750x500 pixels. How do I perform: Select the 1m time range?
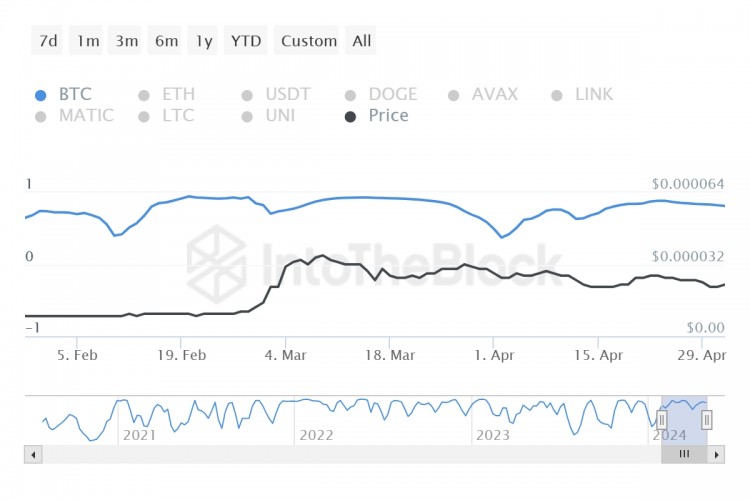tap(86, 41)
